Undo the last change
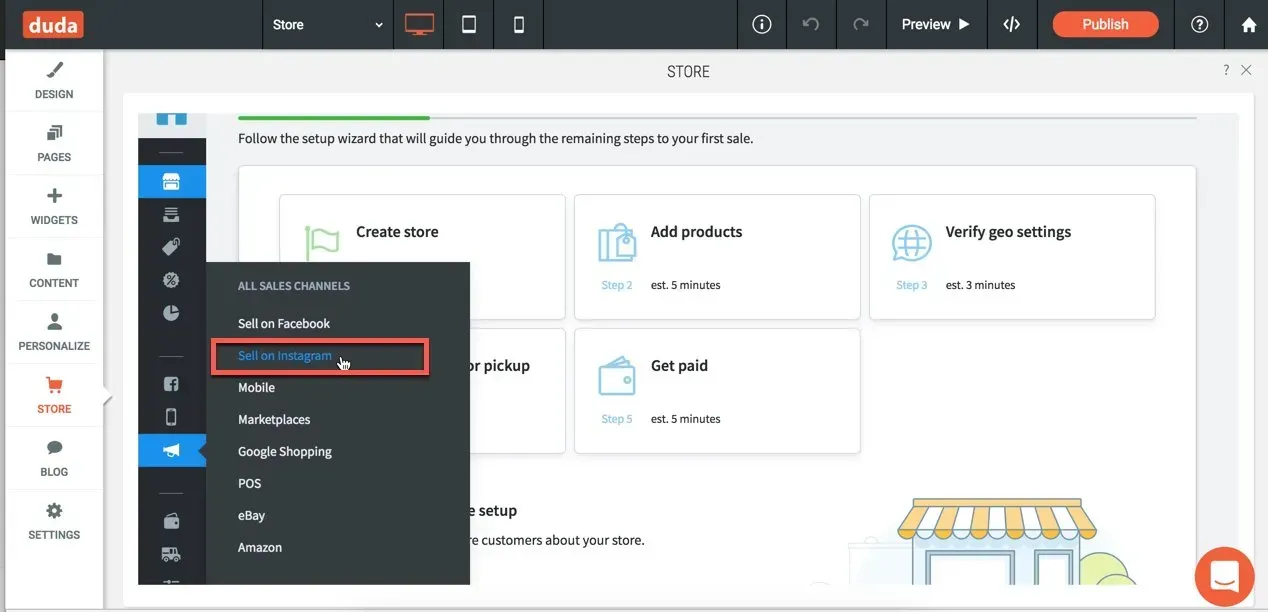Viewport: 1268px width, 612px height. click(811, 25)
